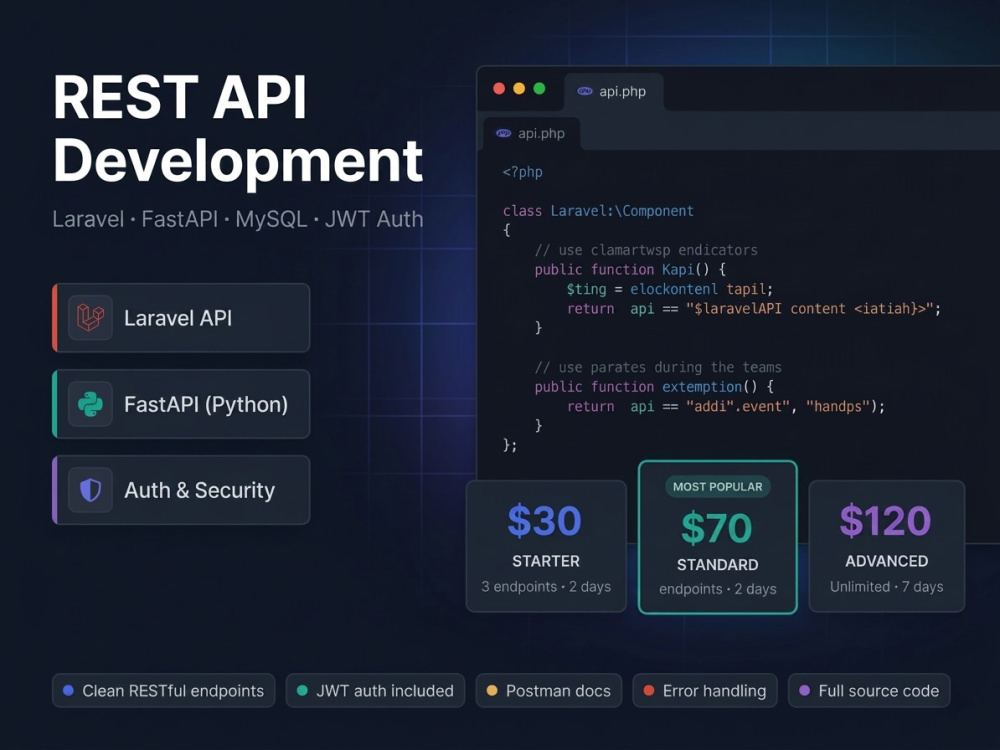Select the Postman docs chip

point(548,690)
